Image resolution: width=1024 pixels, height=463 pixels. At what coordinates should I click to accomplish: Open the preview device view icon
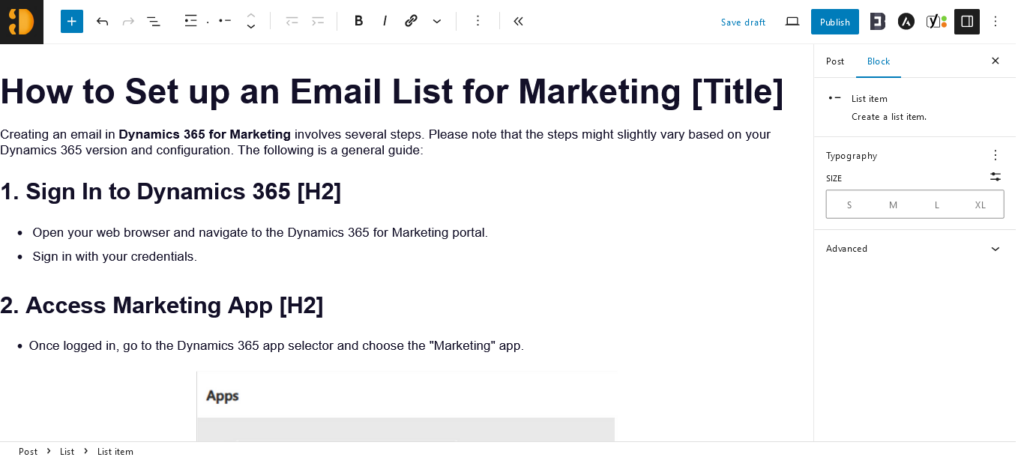[792, 22]
